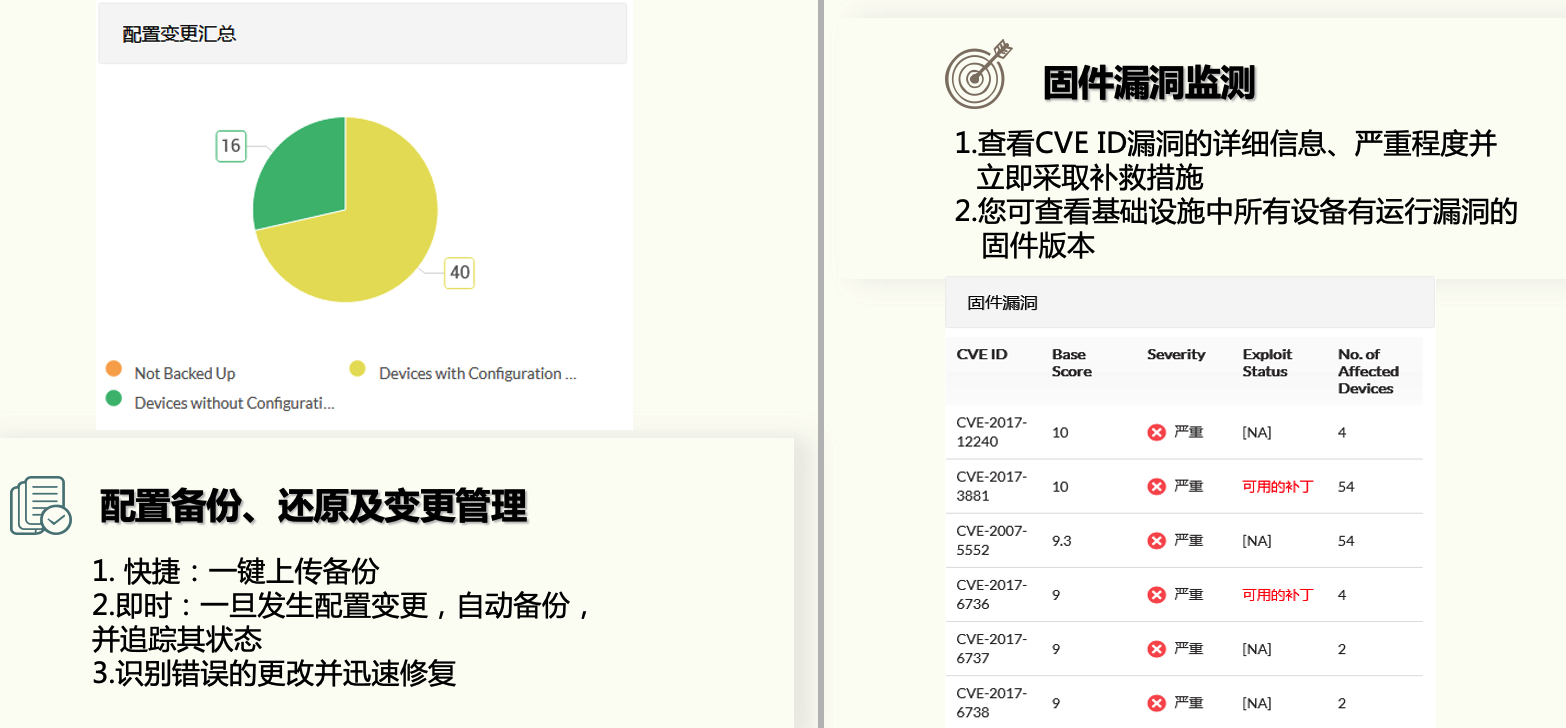This screenshot has width=1566, height=728.
Task: Click the 严重 severity icon for CVE-2007-5552
Action: 1157,540
